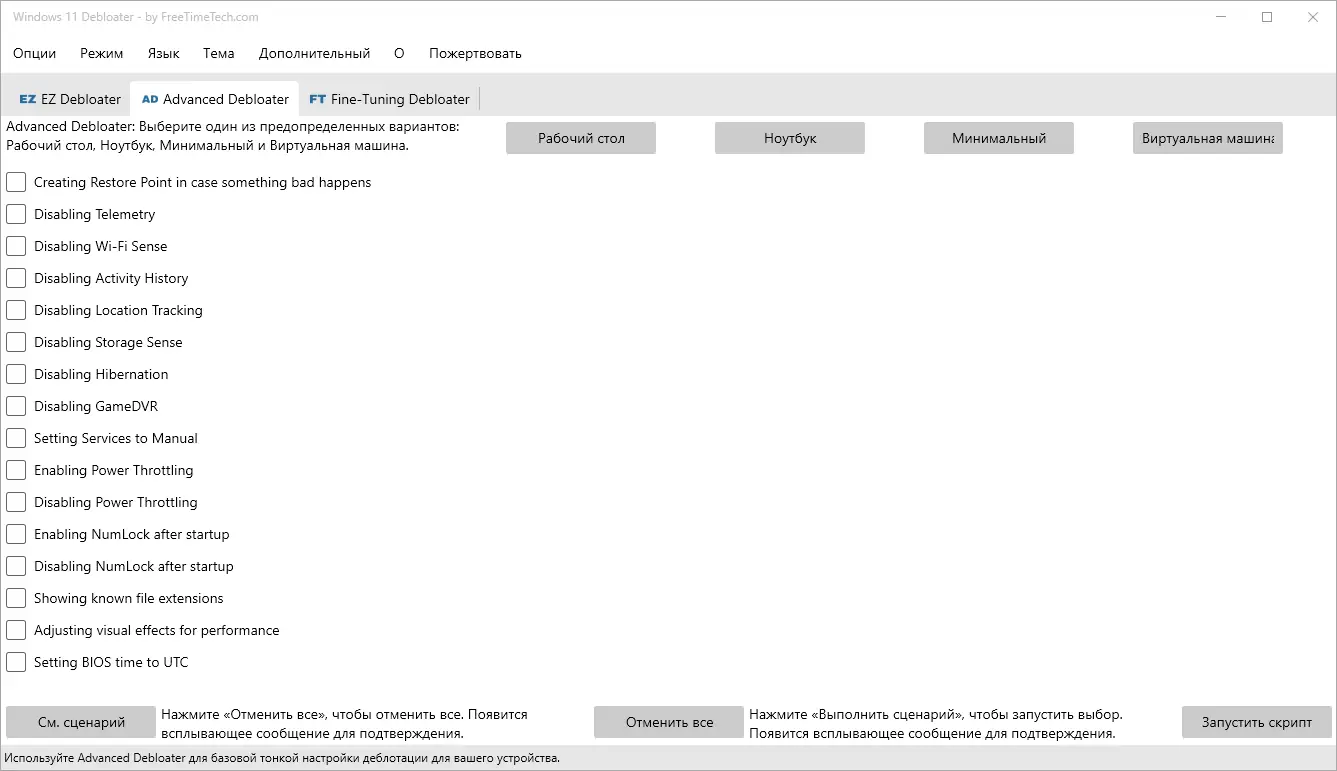
Task: Open the Опции menu
Action: click(x=34, y=53)
